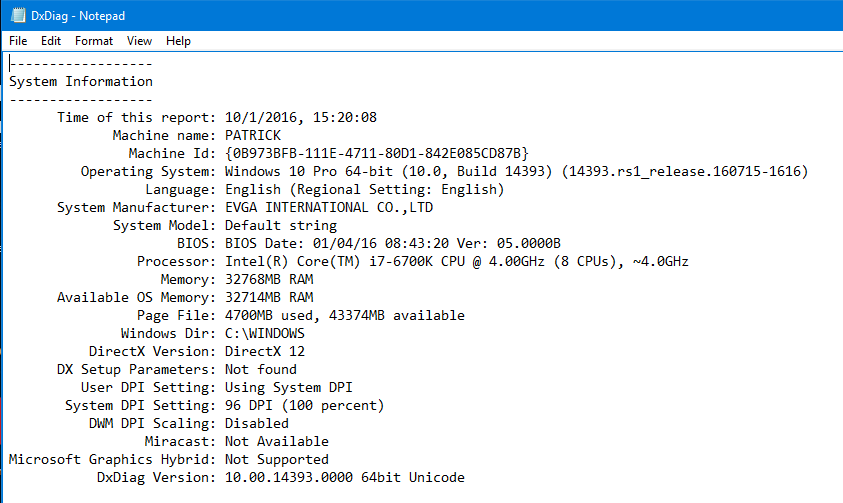Click DWM DPI Scaling 'Disabled' value
Screen dimensions: 843x503
tap(256, 423)
